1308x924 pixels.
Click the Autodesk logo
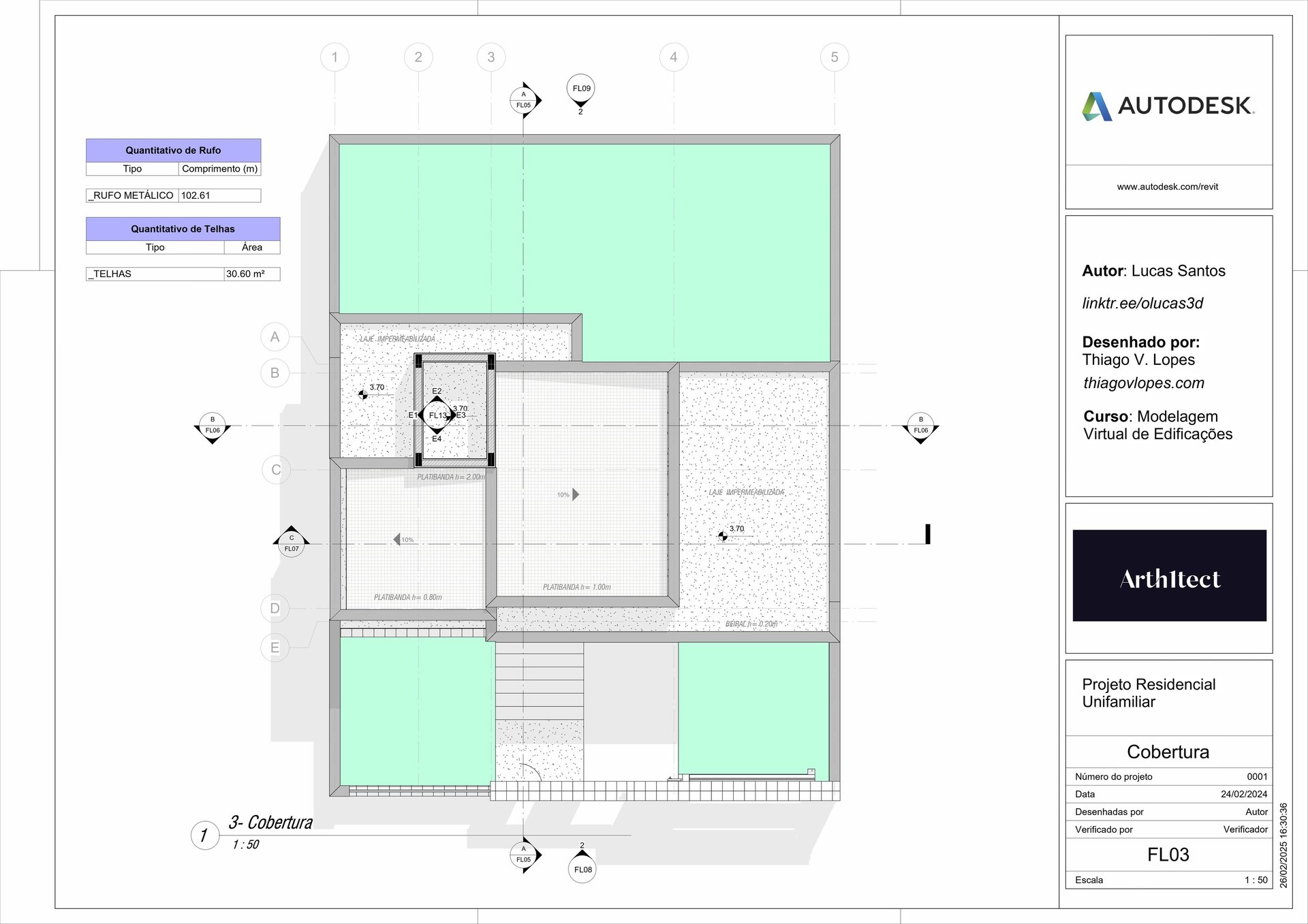click(1168, 106)
